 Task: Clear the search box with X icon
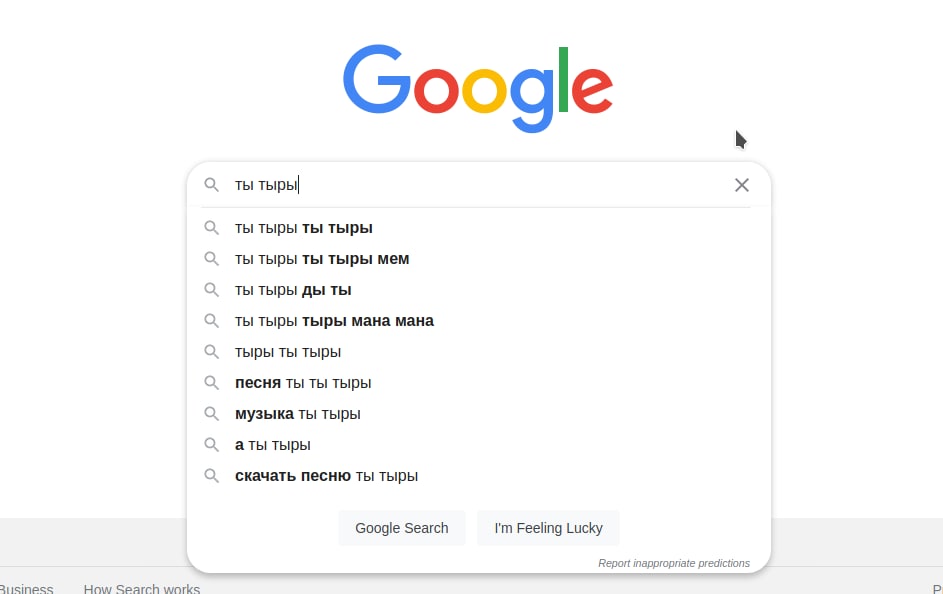point(742,185)
